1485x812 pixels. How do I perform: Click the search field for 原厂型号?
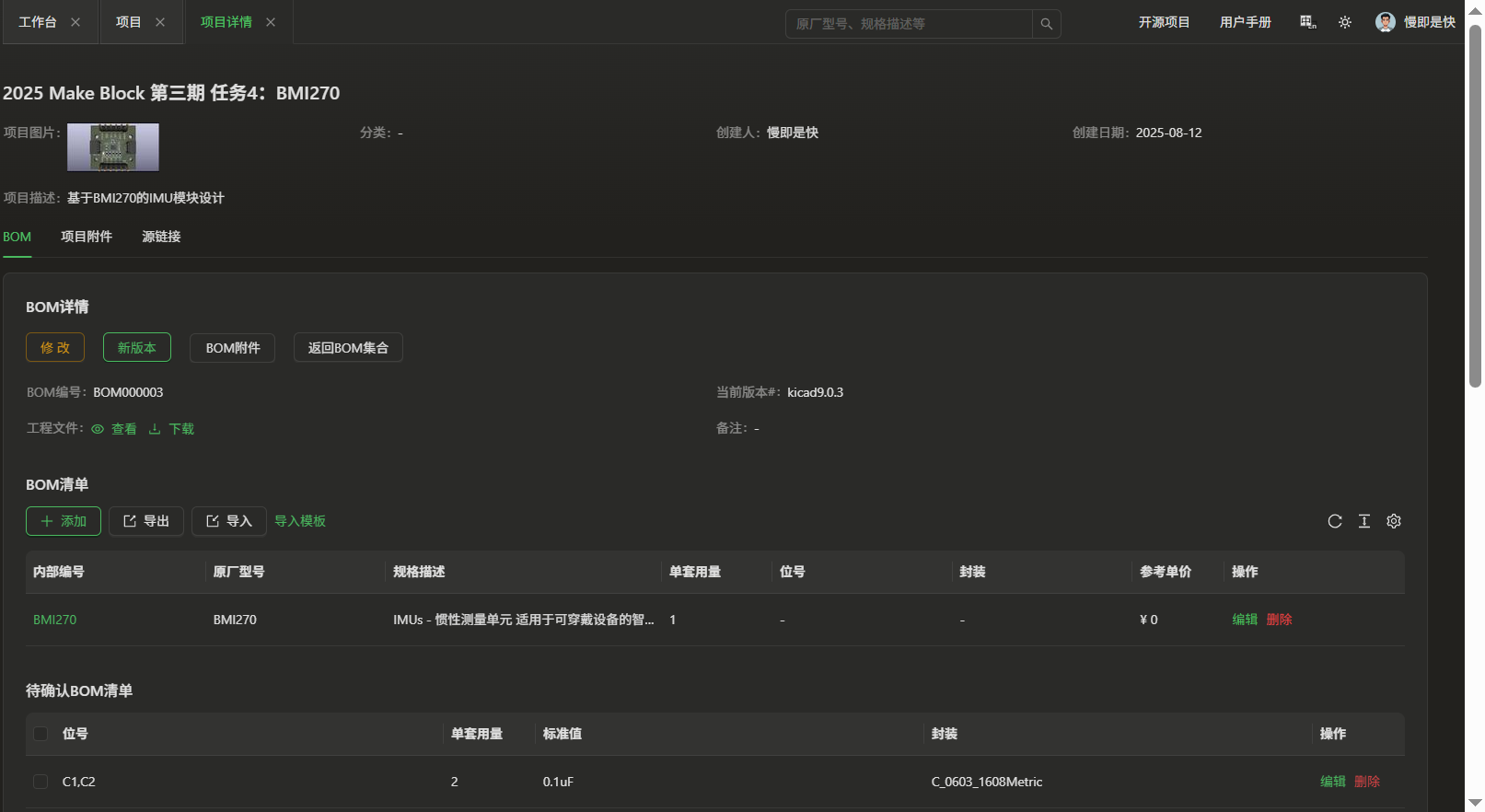[x=908, y=24]
